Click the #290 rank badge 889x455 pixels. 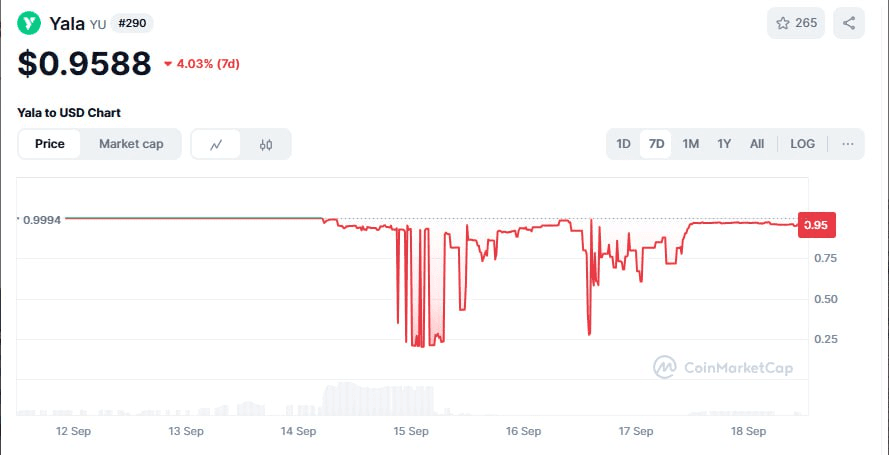tap(132, 24)
